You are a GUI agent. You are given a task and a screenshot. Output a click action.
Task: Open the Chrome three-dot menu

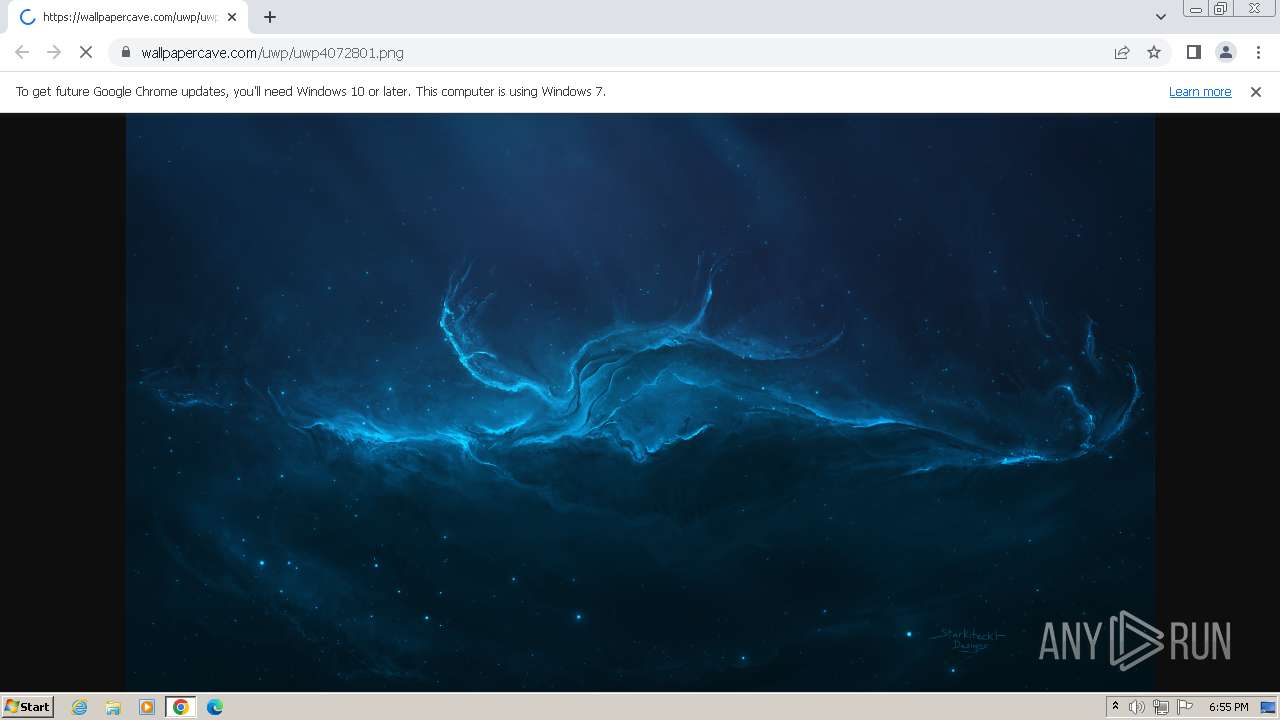[1258, 52]
